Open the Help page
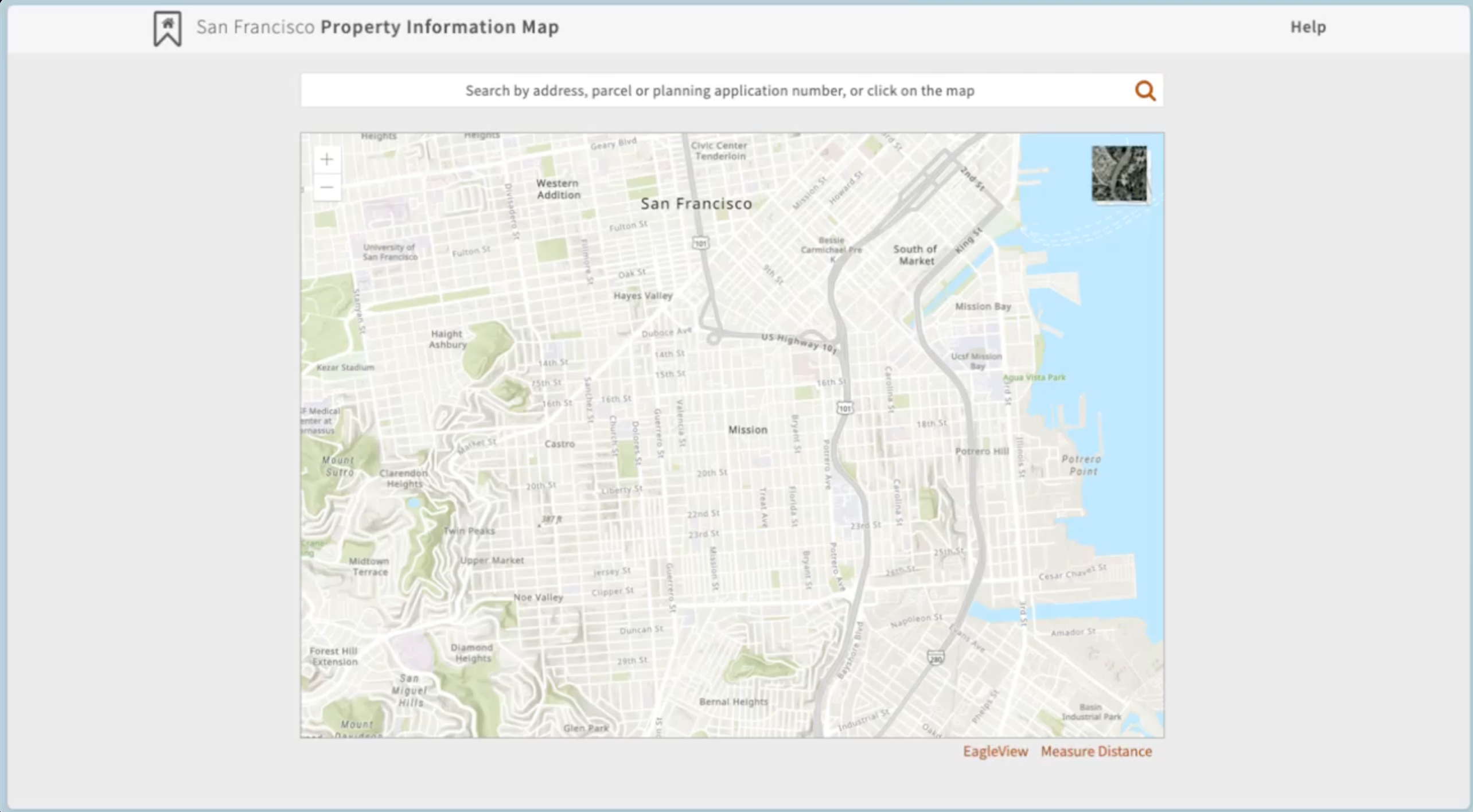Viewport: 1473px width, 812px height. tap(1308, 26)
